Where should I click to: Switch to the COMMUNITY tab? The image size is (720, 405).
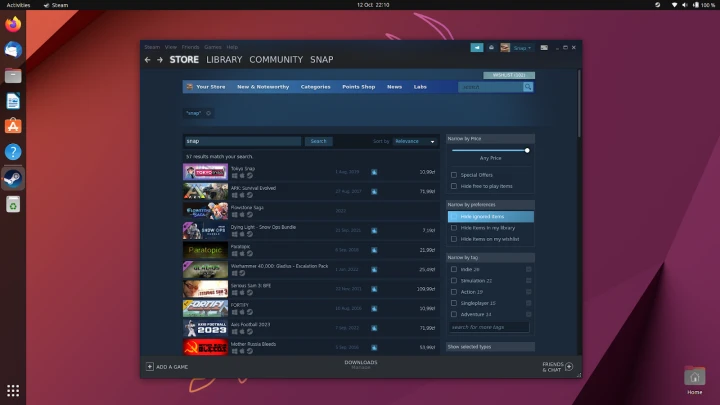coord(276,60)
